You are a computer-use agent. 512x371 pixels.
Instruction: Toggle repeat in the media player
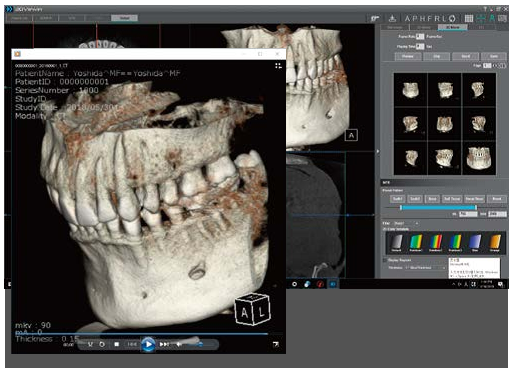click(102, 344)
